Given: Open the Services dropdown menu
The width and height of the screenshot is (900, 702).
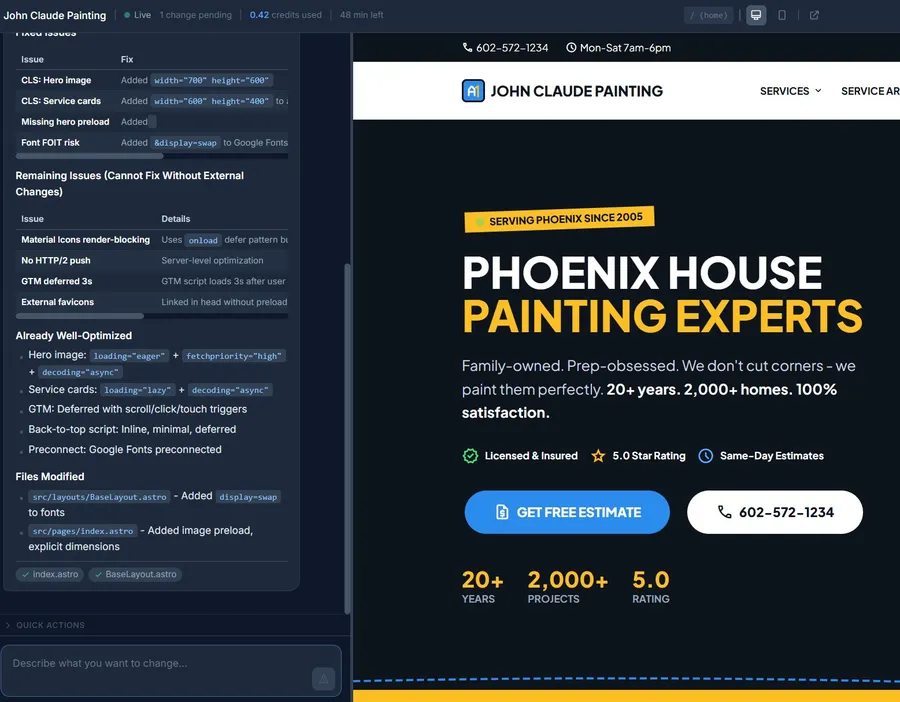Looking at the screenshot, I should pos(790,91).
